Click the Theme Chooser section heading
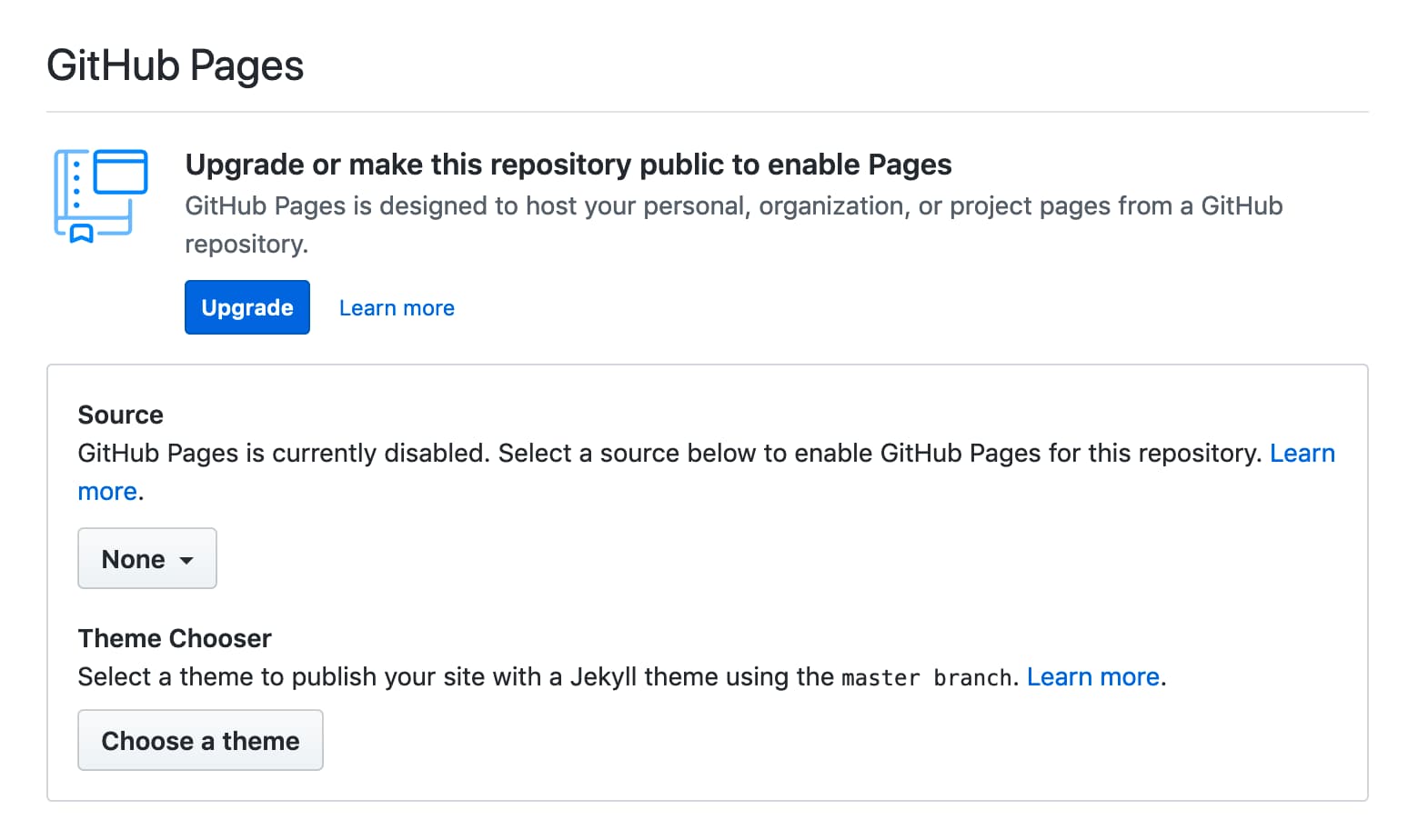1408x840 pixels. tap(175, 639)
